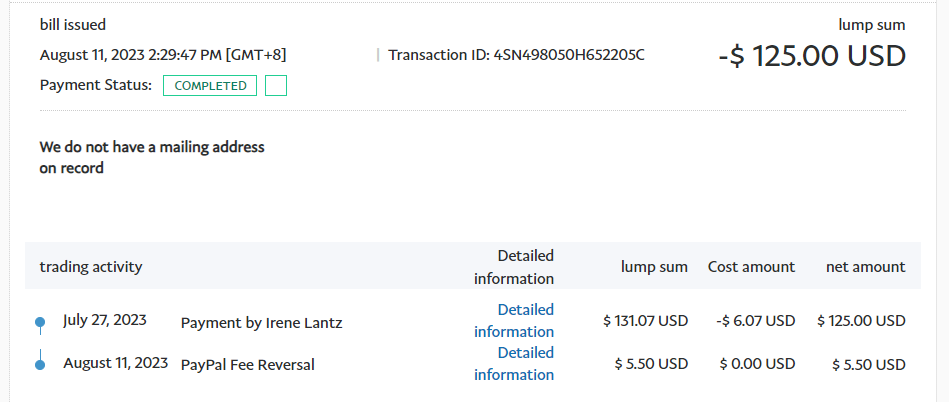Select the Payment by Irene Lantz row text
The width and height of the screenshot is (949, 402).
coord(261,323)
